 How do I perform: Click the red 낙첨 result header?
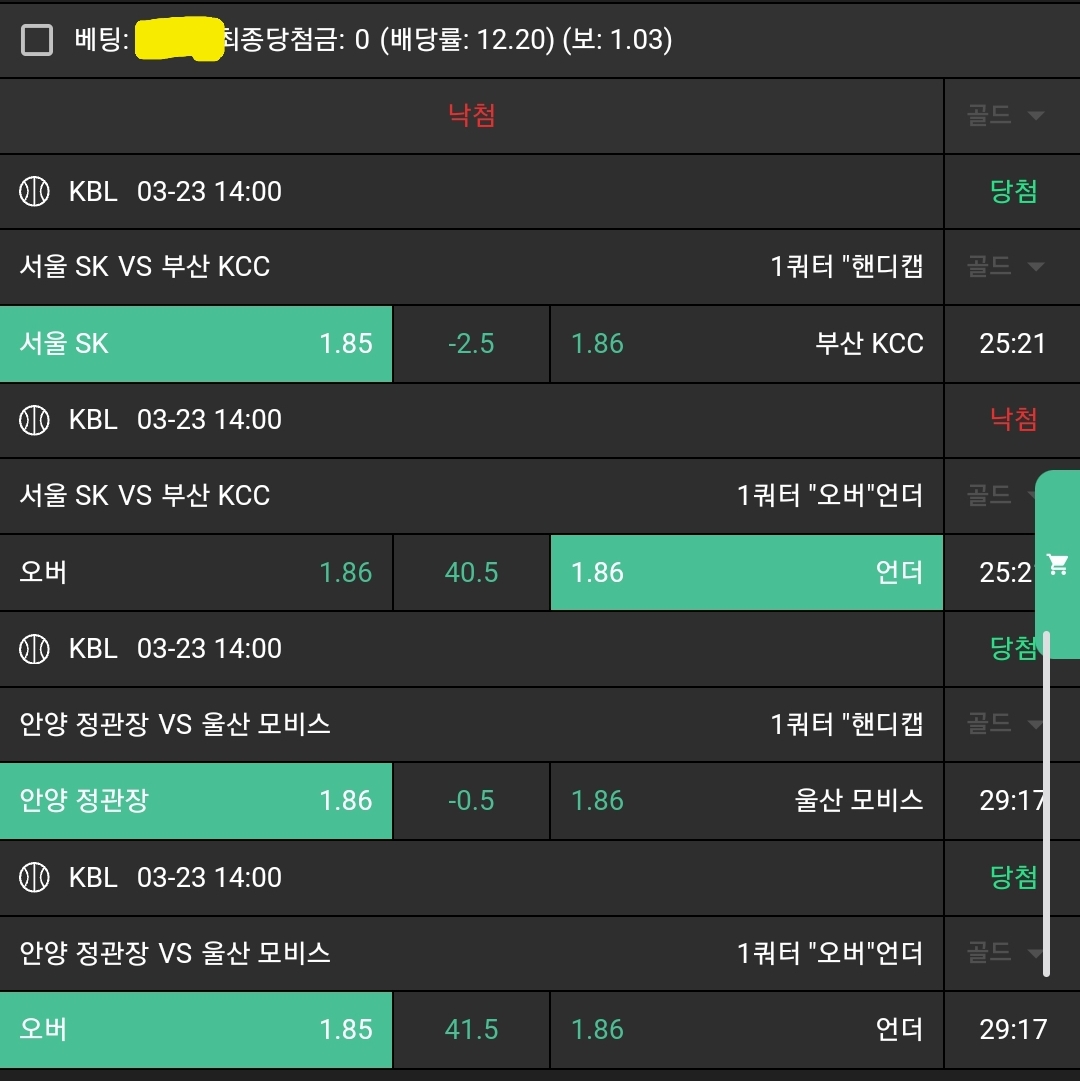472,116
